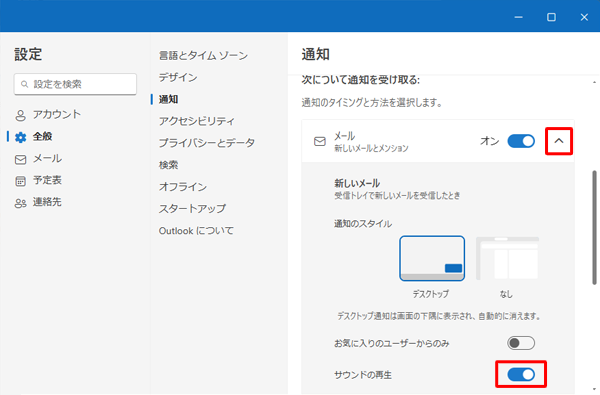The height and width of the screenshot is (395, 600).
Task: Click the 予定表 calendar icon
Action: [x=20, y=181]
